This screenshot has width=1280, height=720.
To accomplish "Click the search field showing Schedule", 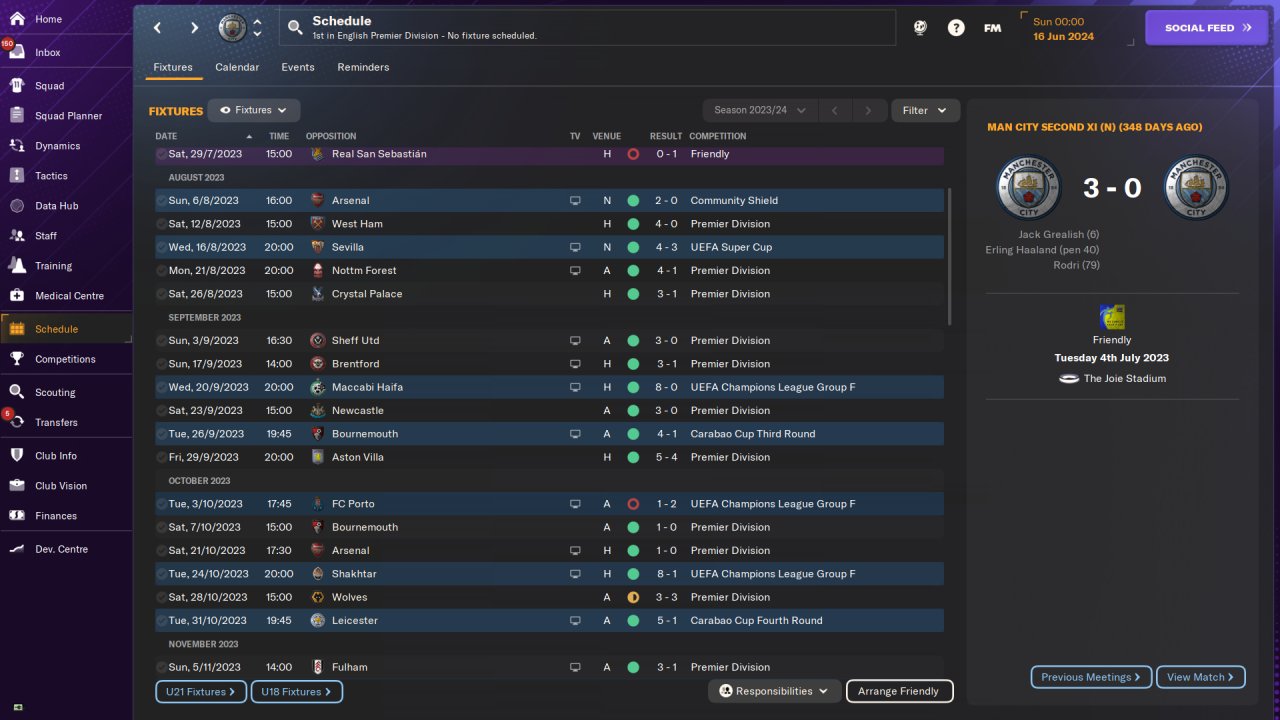I will (x=587, y=28).
